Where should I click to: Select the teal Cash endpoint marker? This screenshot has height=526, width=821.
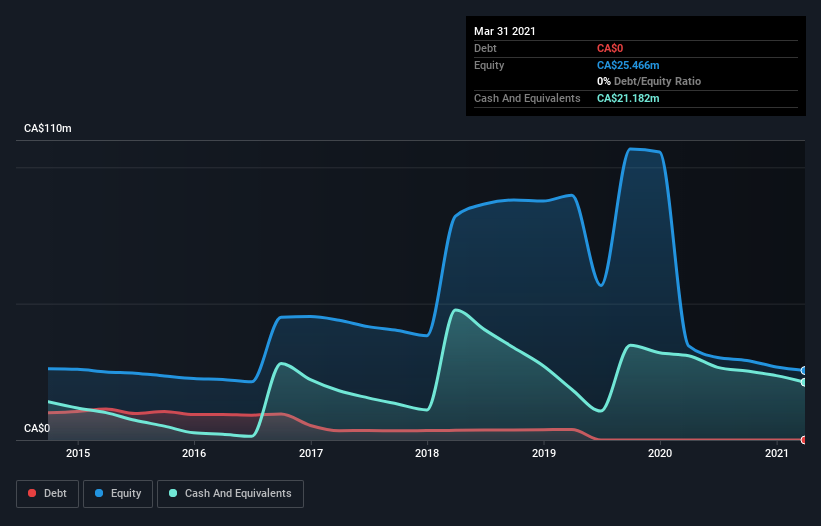[x=804, y=382]
